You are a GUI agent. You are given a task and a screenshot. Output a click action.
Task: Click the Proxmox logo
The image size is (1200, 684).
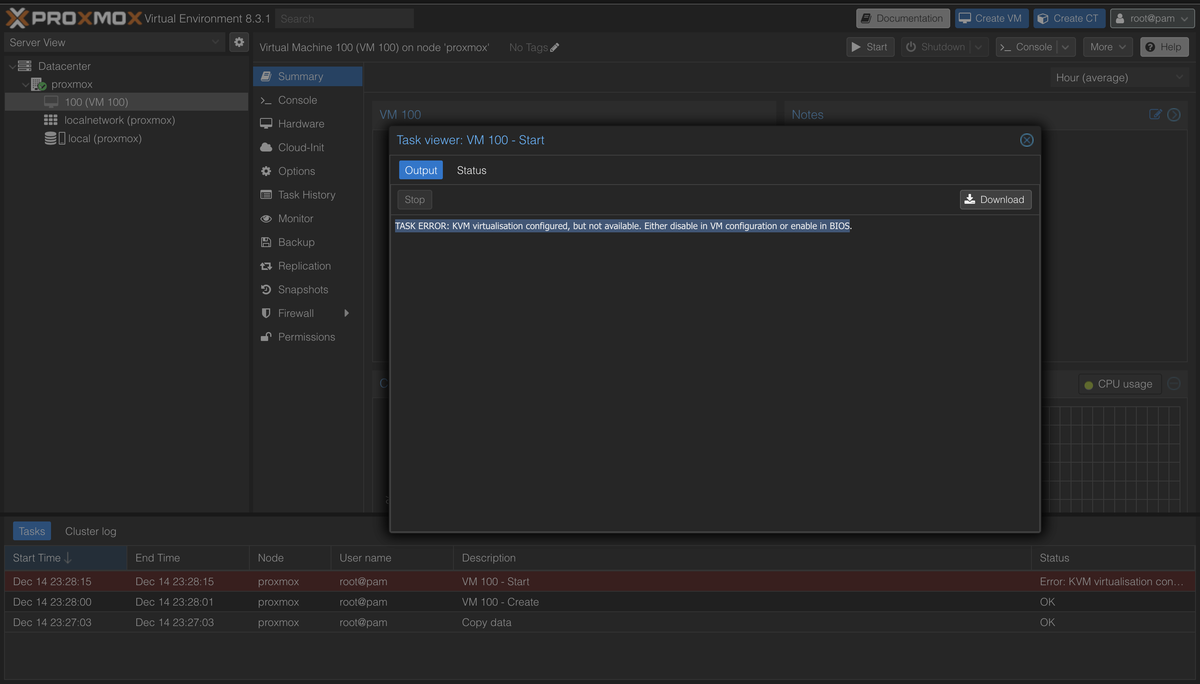pos(74,18)
